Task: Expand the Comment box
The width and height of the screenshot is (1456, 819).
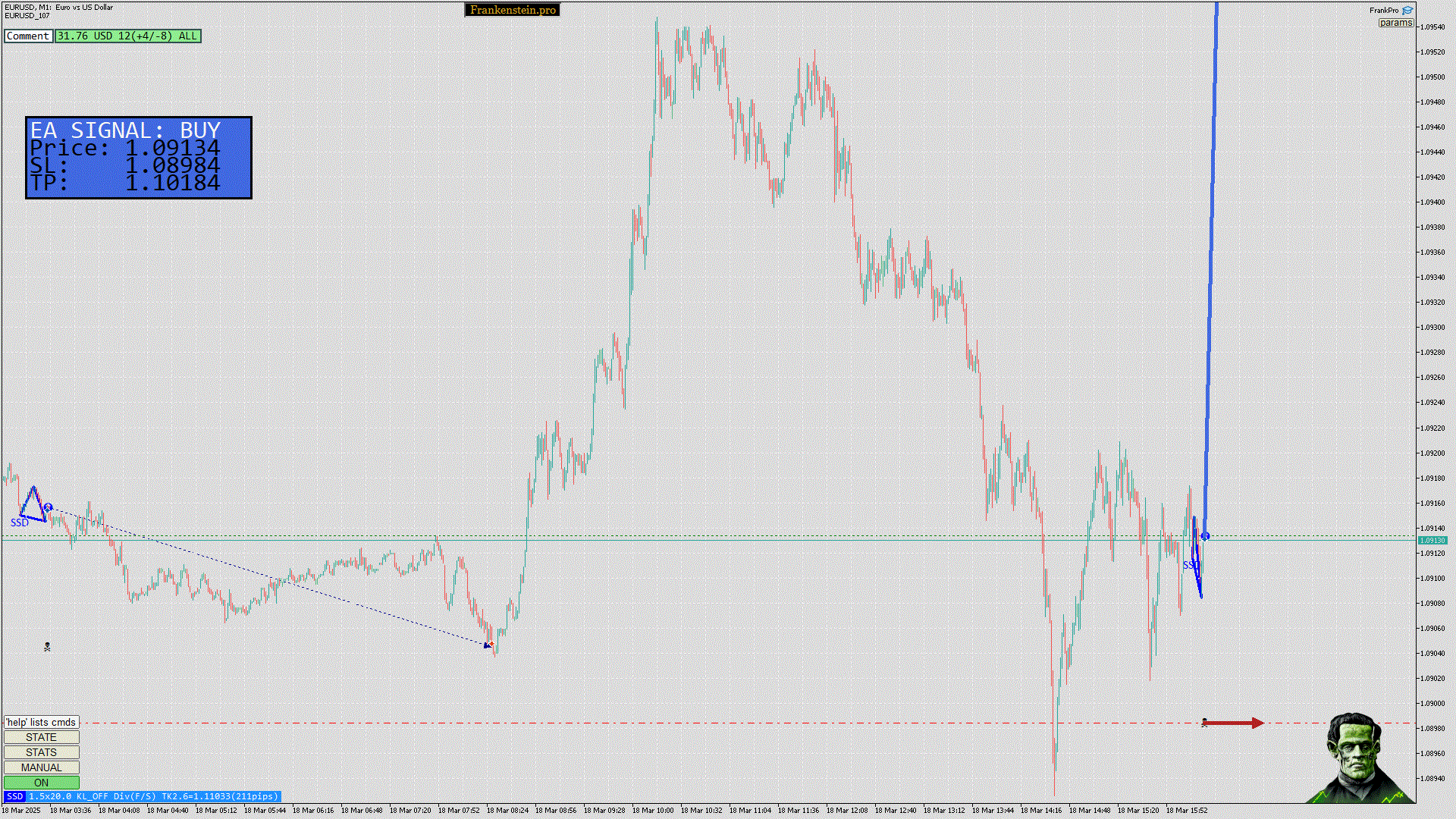Action: [x=28, y=36]
